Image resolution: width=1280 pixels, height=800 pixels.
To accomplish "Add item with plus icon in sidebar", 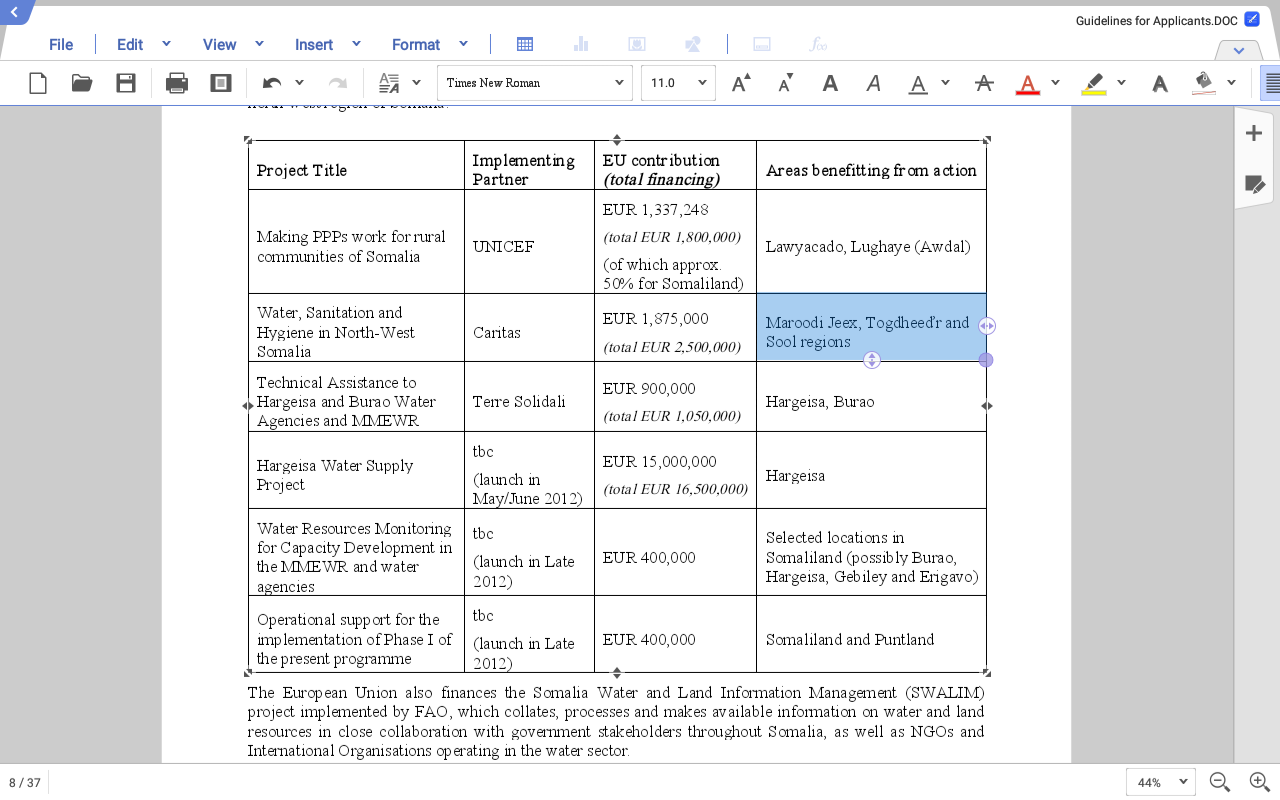I will tap(1254, 133).
